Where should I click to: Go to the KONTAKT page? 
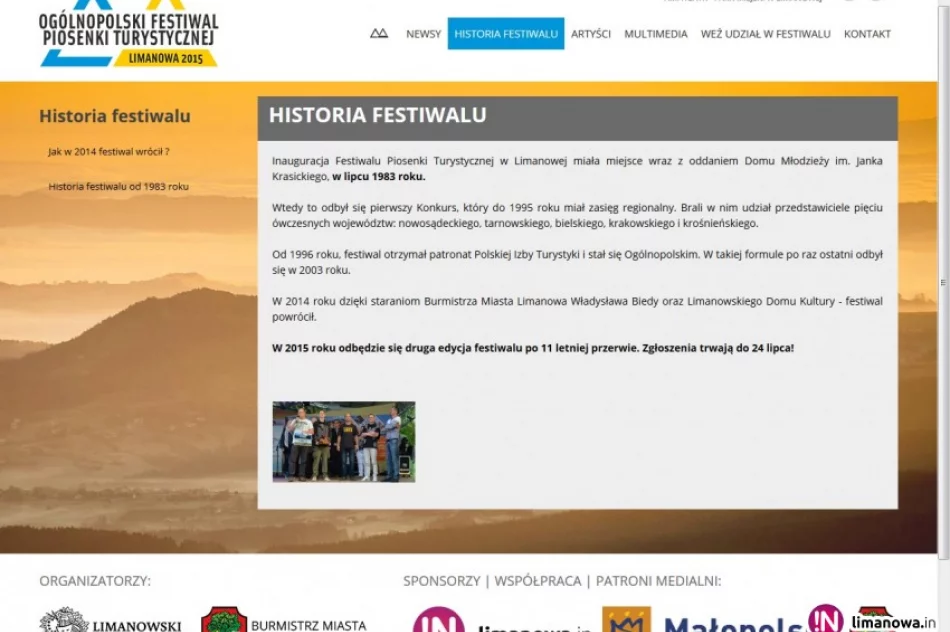867,33
